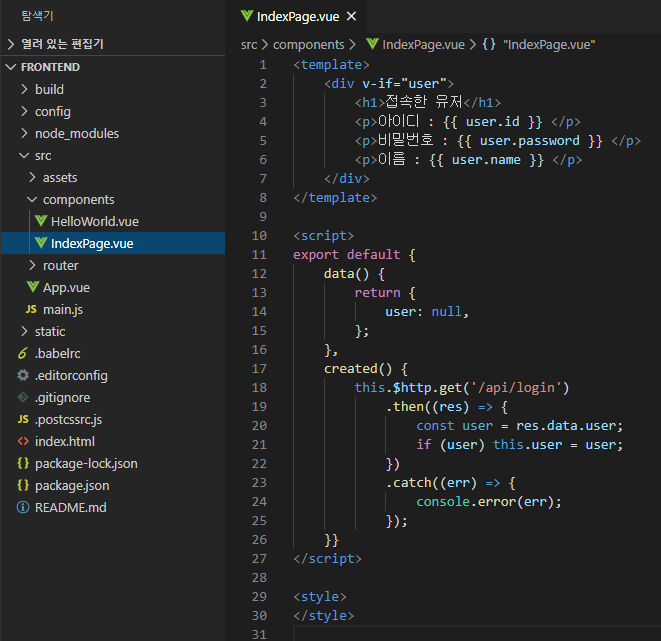661x641 pixels.
Task: Click the JS icon beside main.js
Action: click(x=31, y=309)
